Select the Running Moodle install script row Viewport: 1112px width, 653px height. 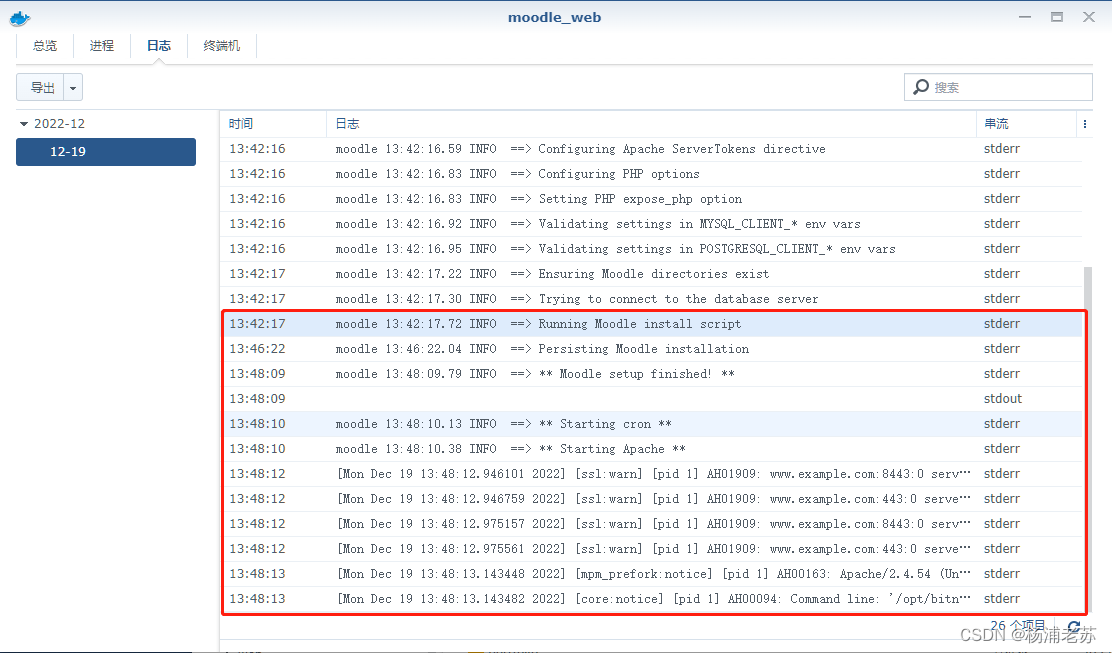click(651, 324)
